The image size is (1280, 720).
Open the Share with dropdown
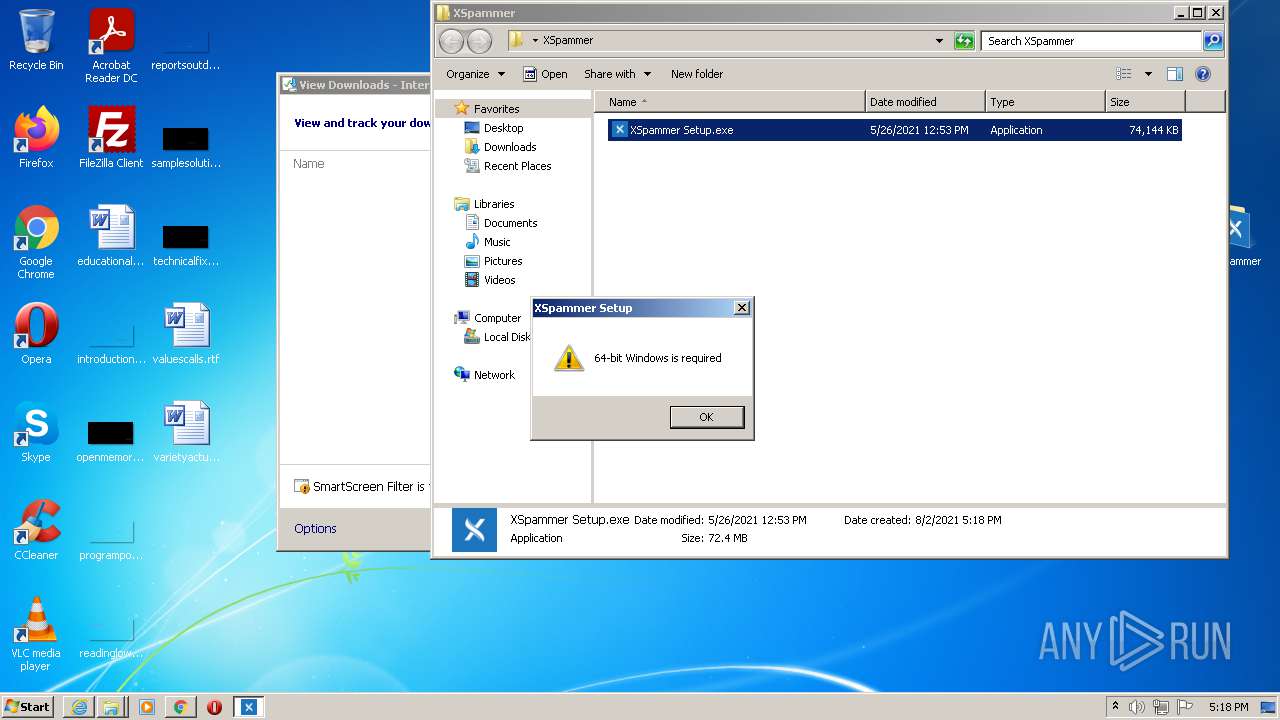click(x=617, y=74)
